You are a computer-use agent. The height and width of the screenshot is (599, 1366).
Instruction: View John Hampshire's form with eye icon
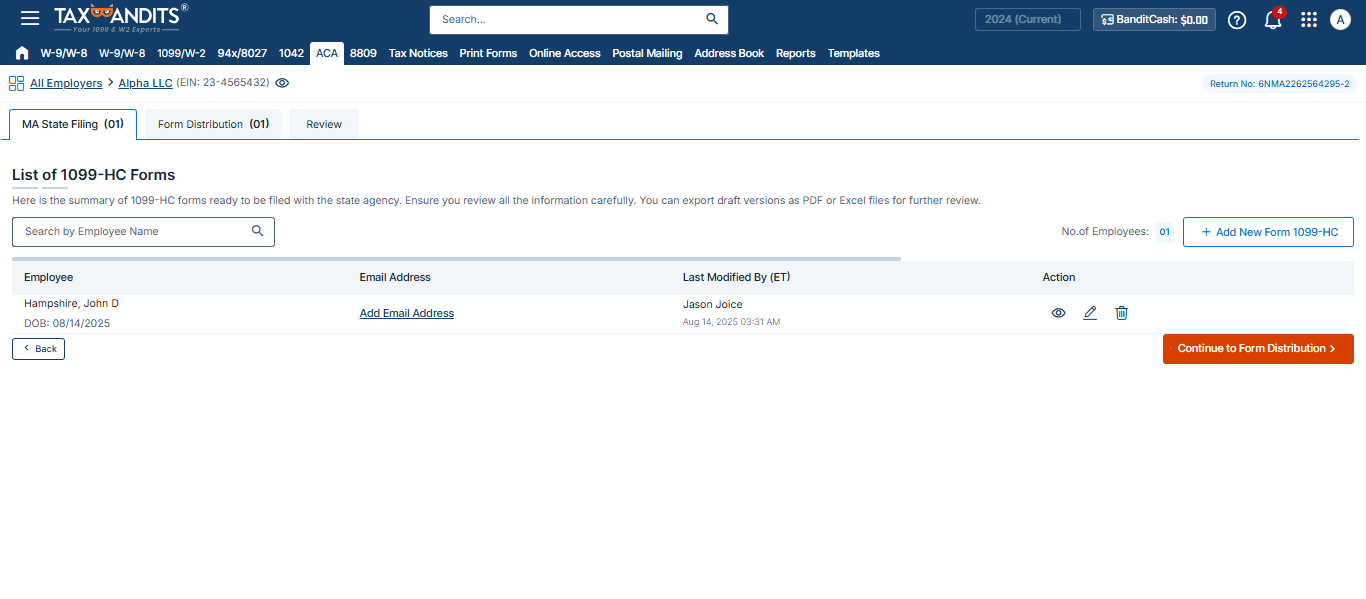(1058, 313)
